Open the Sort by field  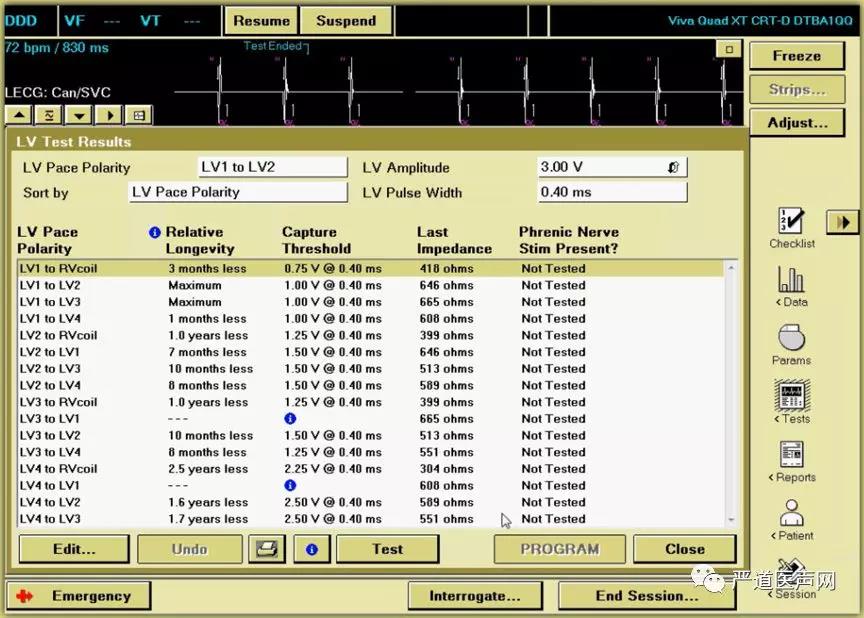point(238,192)
